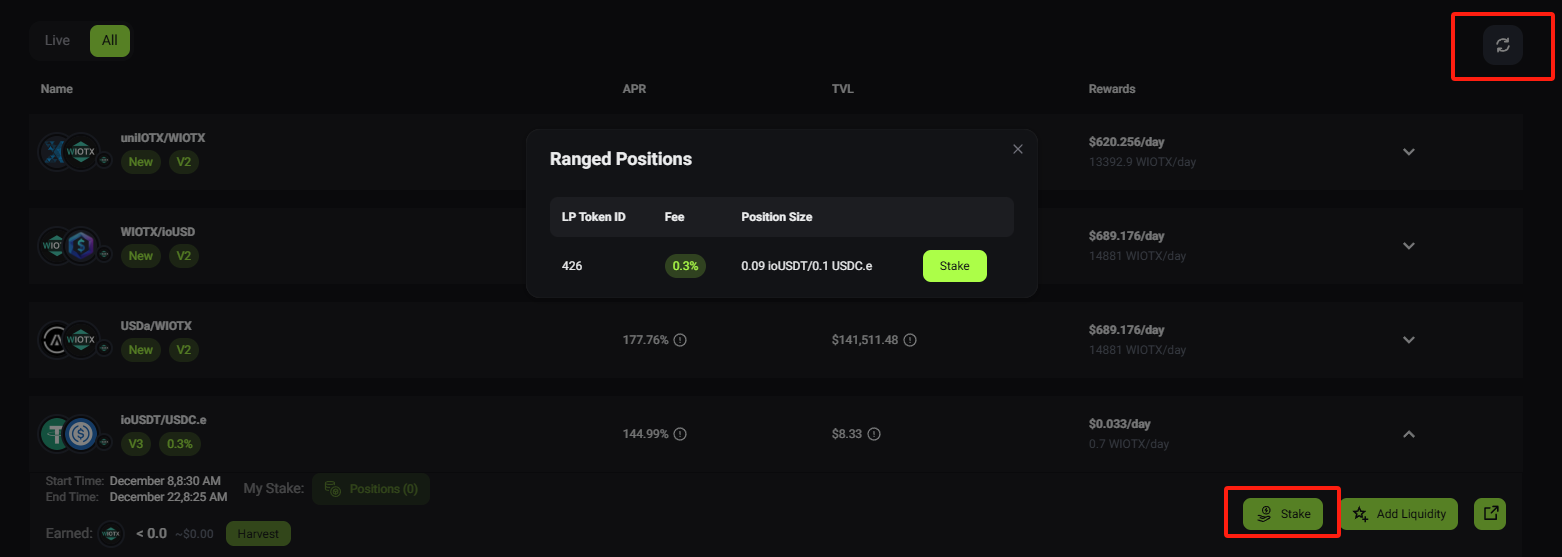Click the Add Liquidity button
The height and width of the screenshot is (557, 1562).
click(x=1399, y=514)
